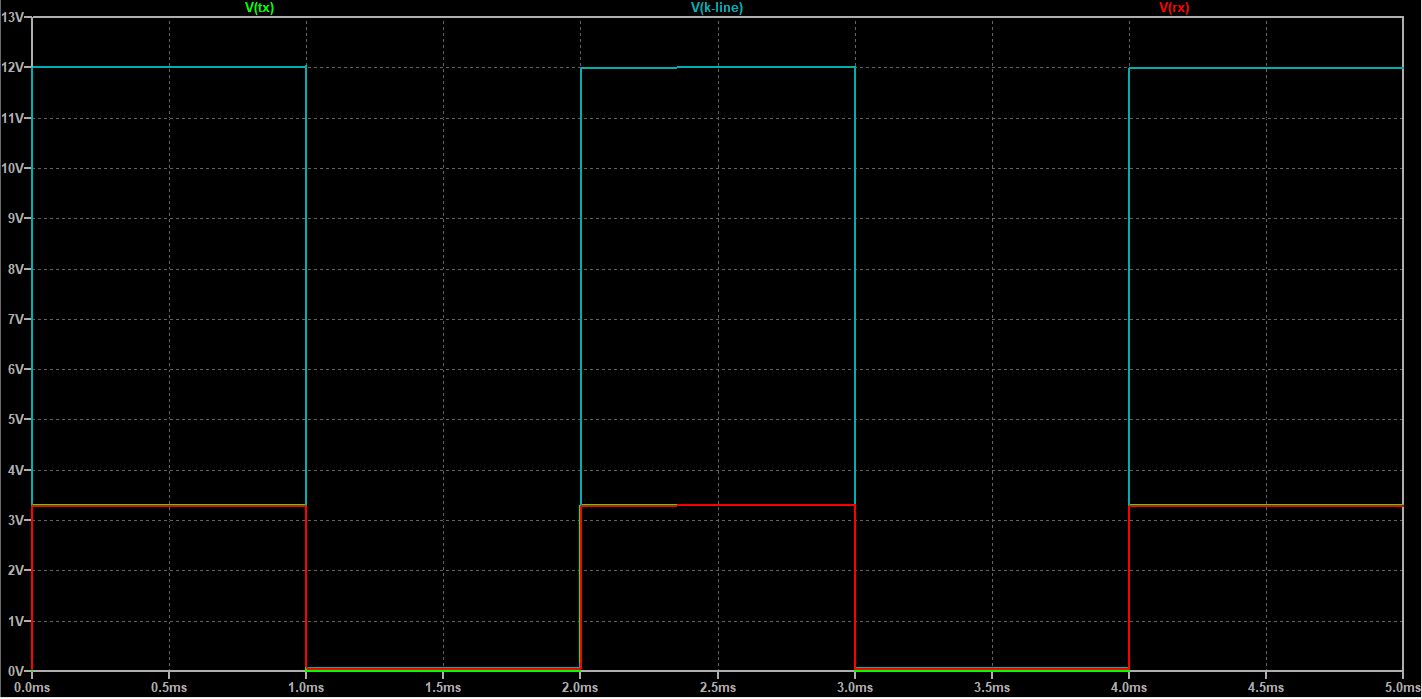The image size is (1422, 699).
Task: Select the 3.0ms time axis label
Action: (x=854, y=688)
